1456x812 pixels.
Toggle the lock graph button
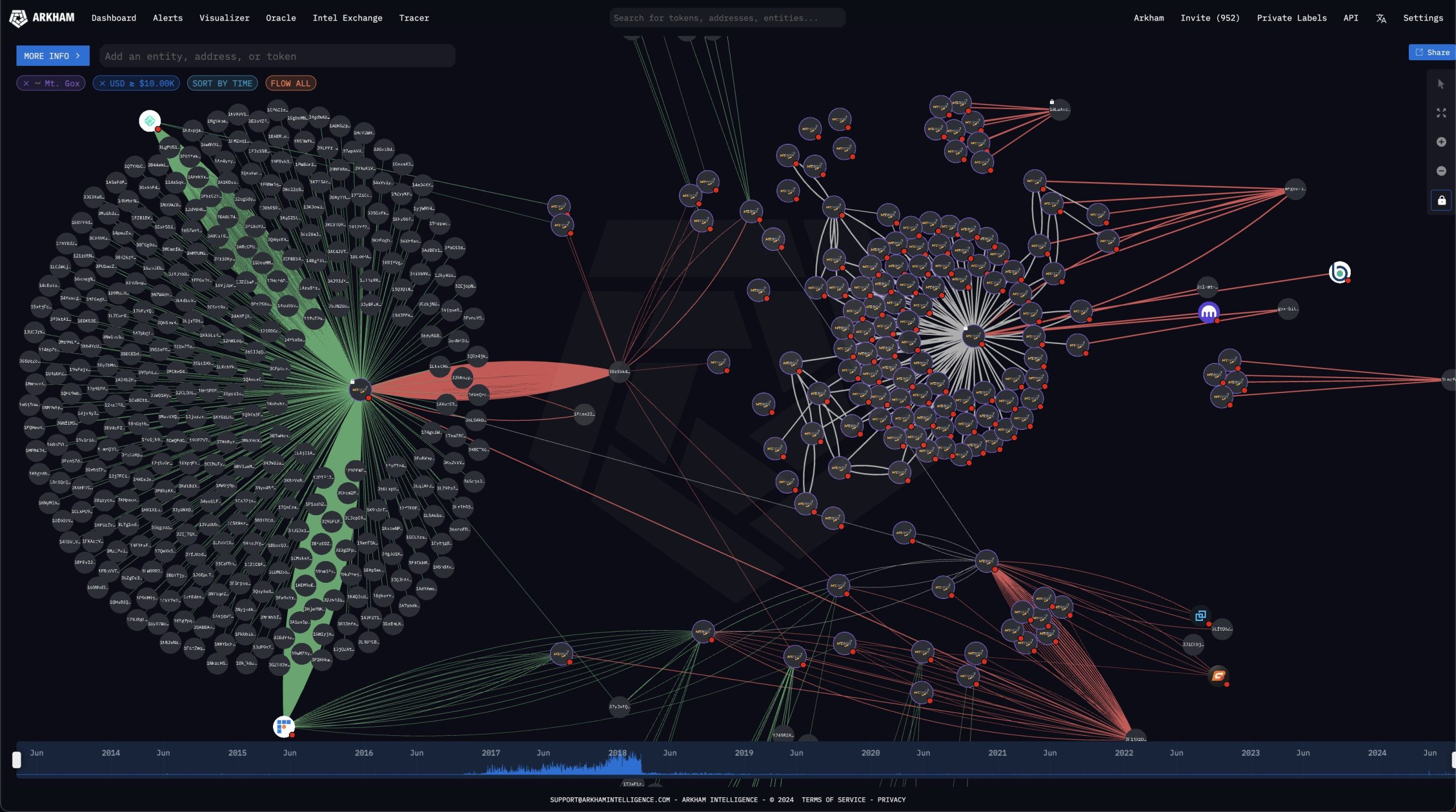1441,201
